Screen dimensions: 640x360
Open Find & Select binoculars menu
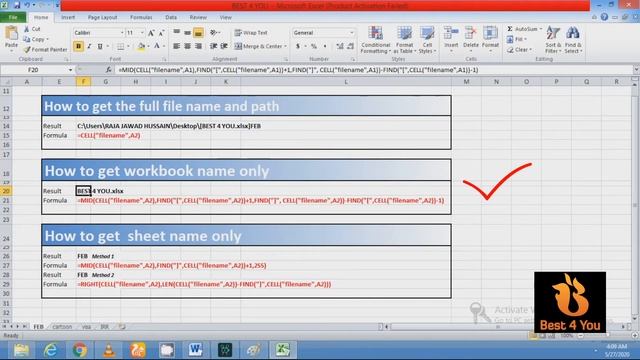[x=573, y=40]
